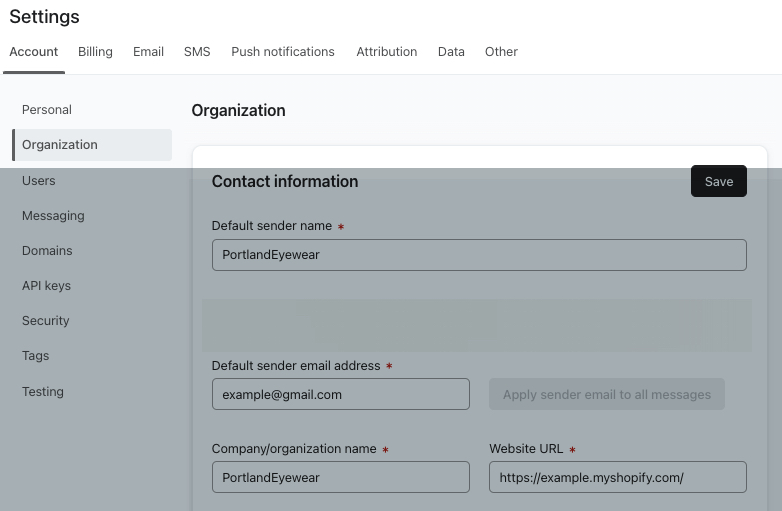Click the Save button
This screenshot has height=511, width=782.
pos(718,181)
